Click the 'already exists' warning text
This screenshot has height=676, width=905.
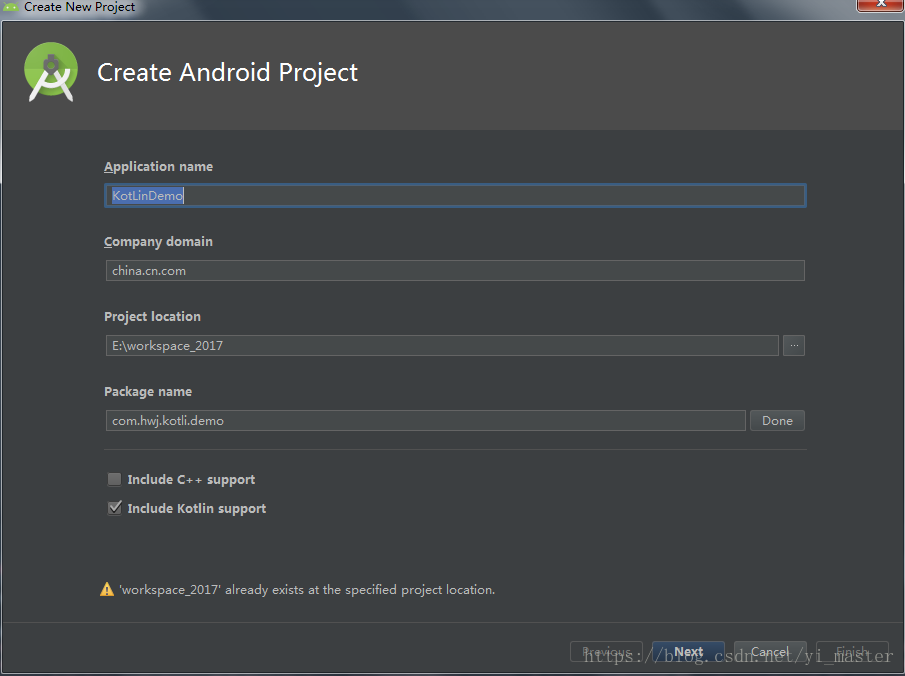point(307,590)
